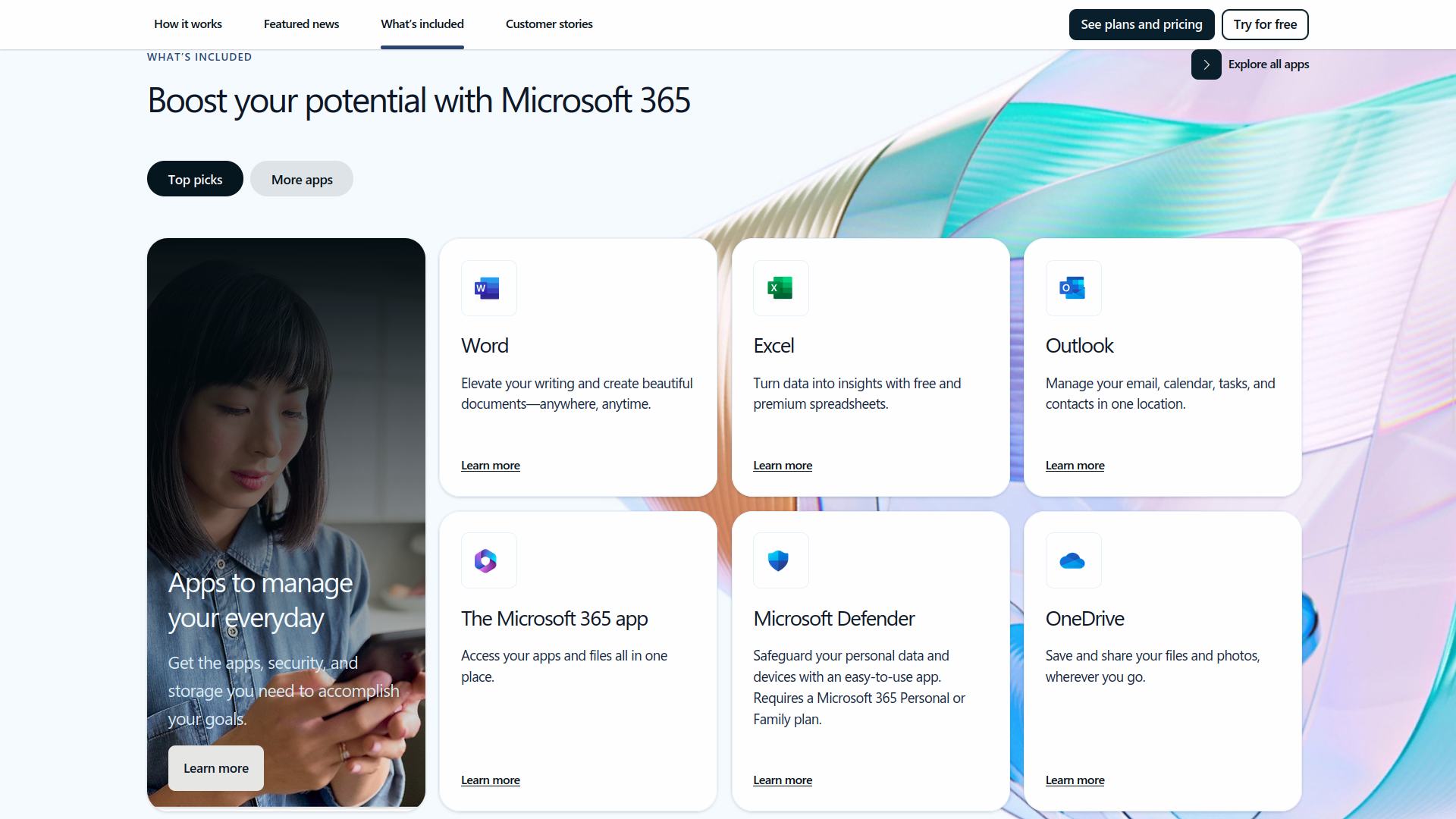Click the Outlook app icon

coord(1073,288)
